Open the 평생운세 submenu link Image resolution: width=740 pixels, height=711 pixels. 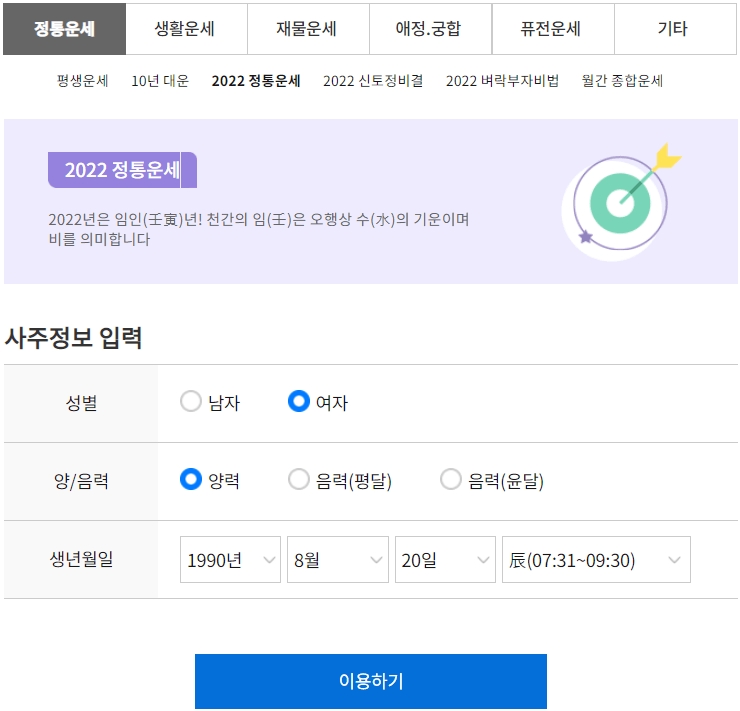tap(83, 81)
